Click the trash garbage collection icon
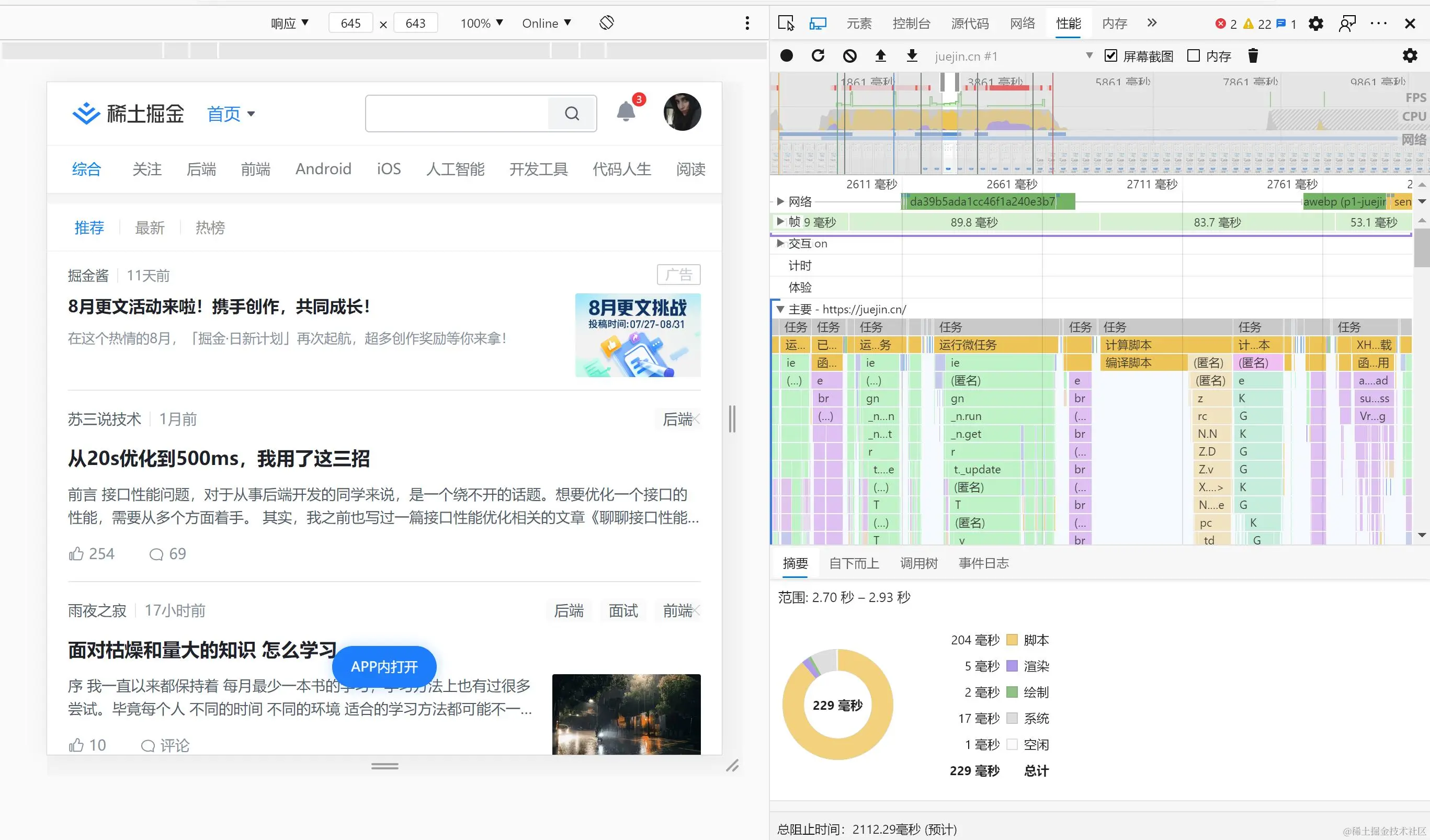Viewport: 1430px width, 840px height. point(1253,55)
